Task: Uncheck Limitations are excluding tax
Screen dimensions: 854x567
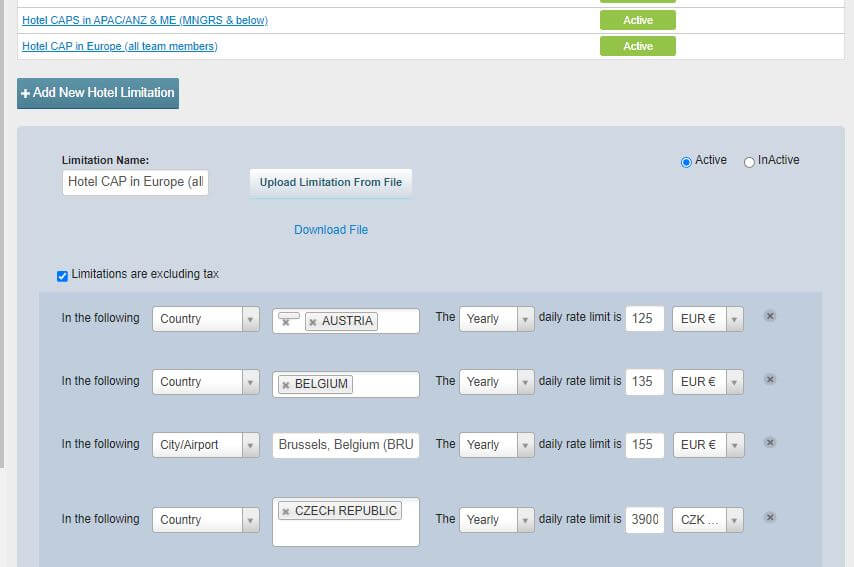Action: (x=62, y=276)
